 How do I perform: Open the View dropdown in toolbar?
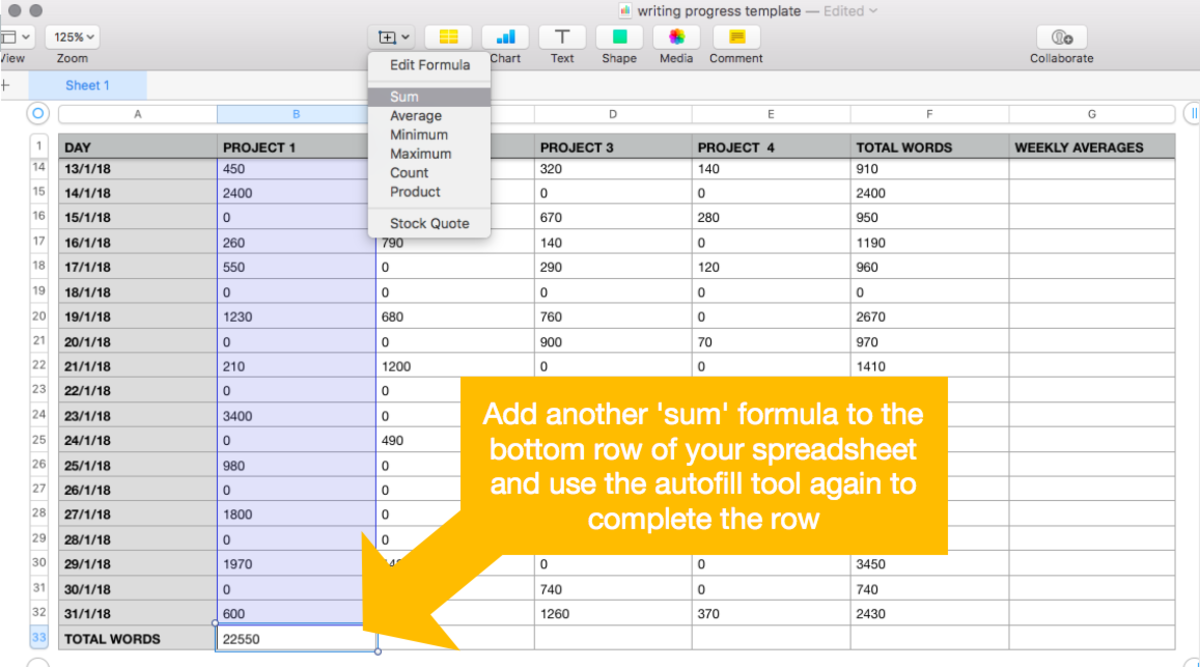click(14, 37)
